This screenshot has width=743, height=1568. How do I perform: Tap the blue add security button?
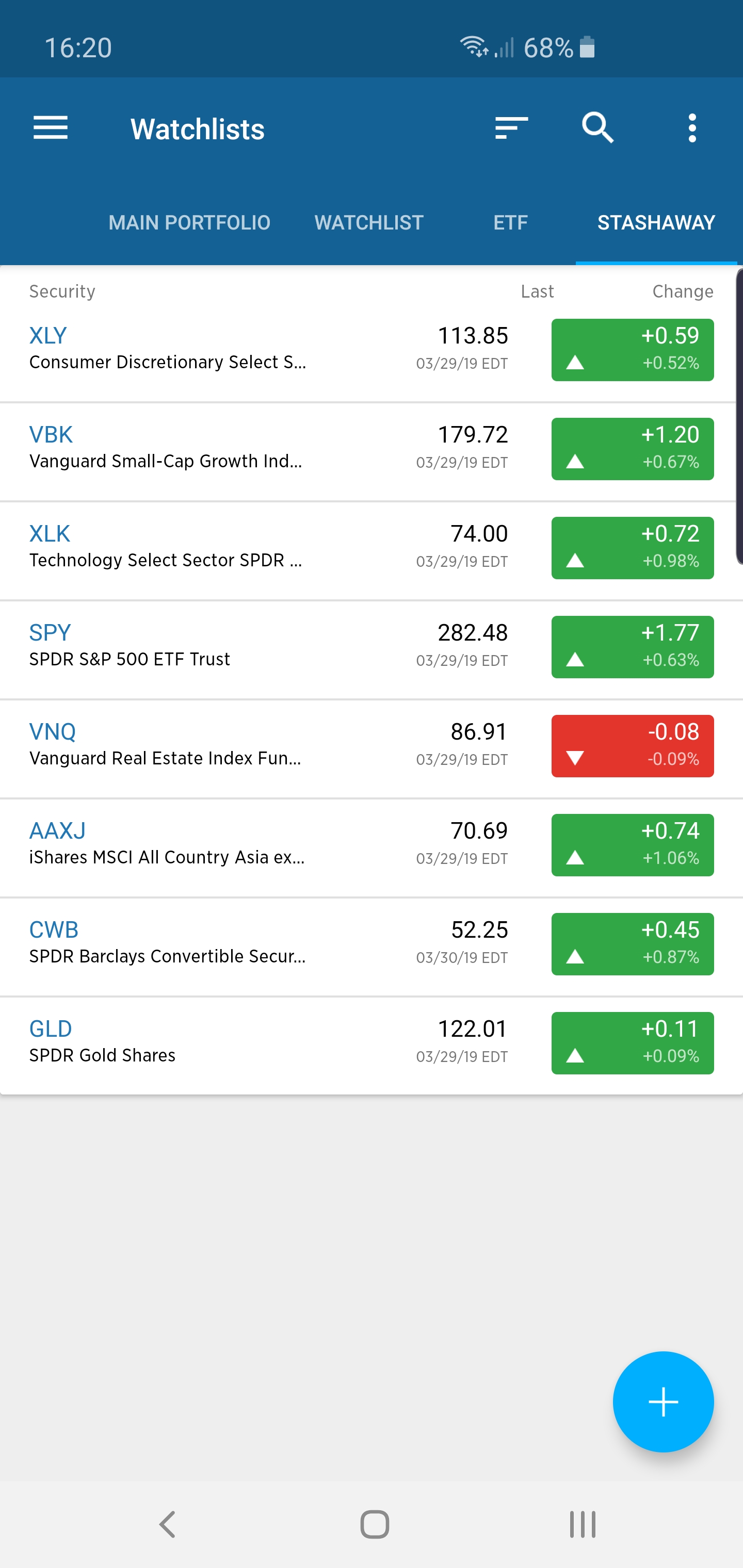point(663,1402)
